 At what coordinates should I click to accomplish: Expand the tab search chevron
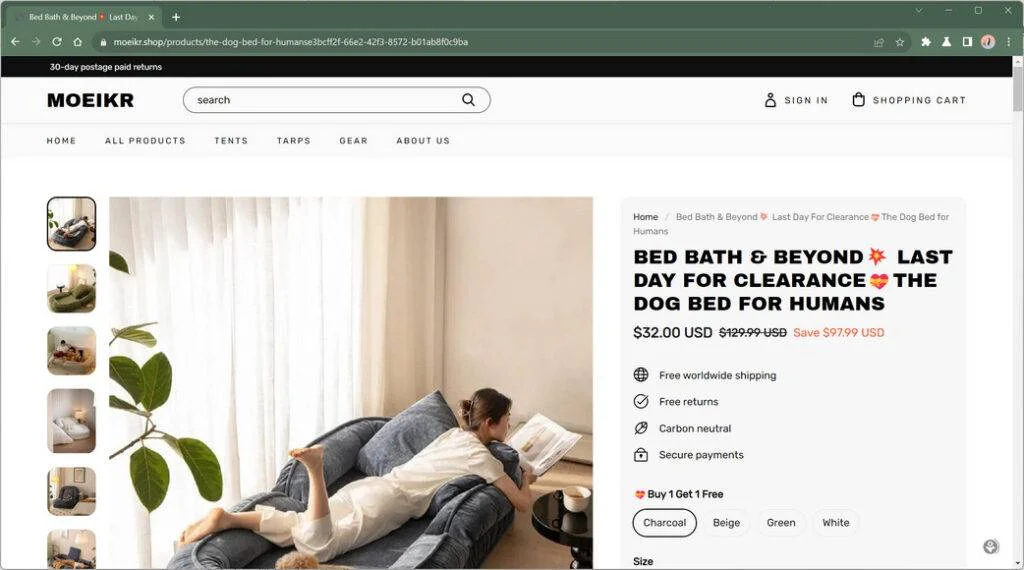click(919, 10)
